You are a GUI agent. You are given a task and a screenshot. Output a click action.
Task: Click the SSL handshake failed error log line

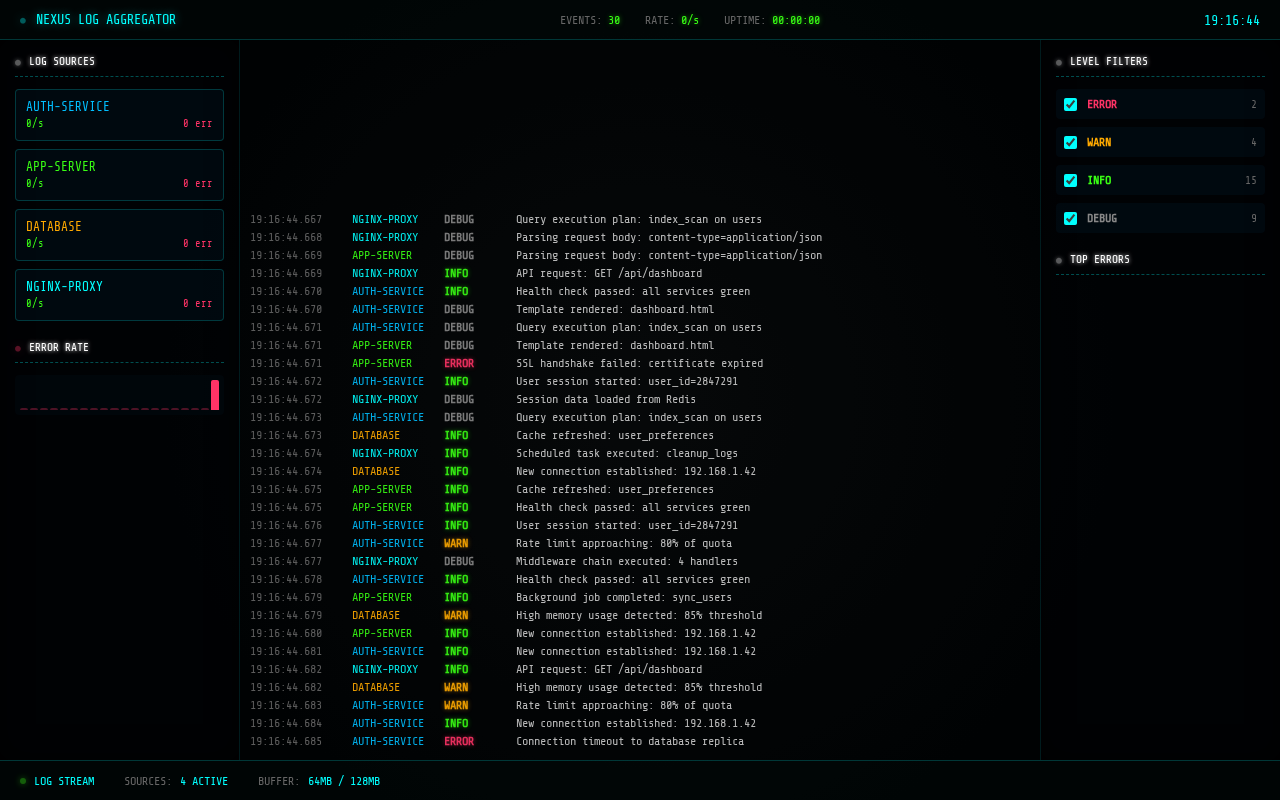[x=638, y=363]
